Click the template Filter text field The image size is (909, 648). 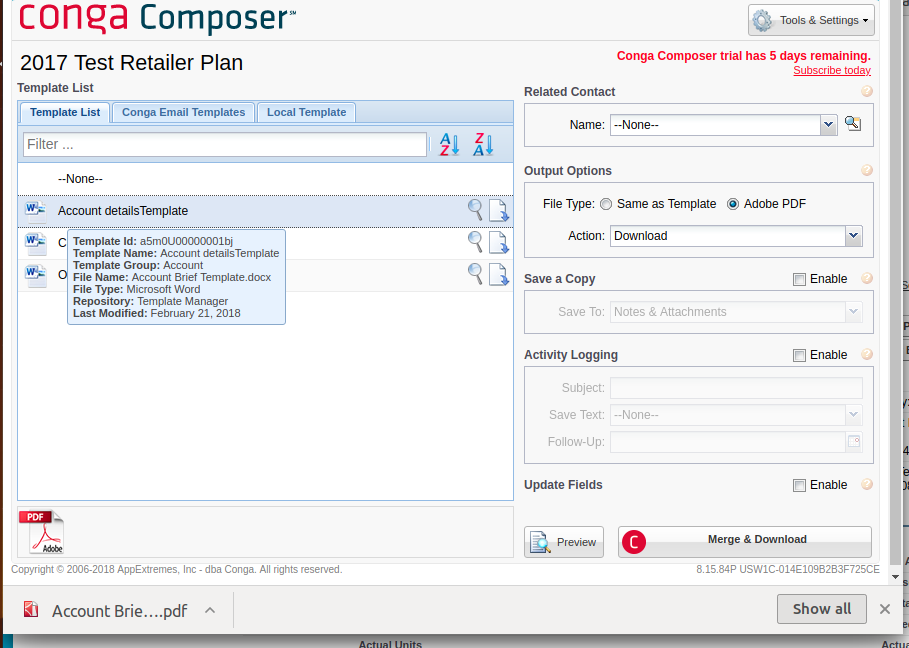(225, 144)
